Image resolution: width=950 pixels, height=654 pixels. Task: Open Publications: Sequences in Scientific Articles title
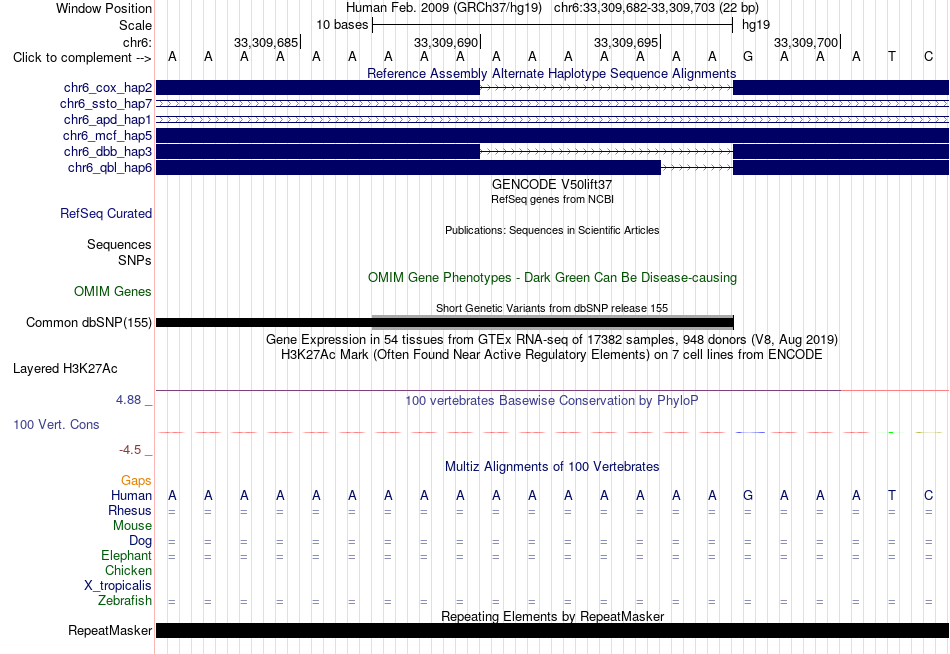pyautogui.click(x=552, y=230)
